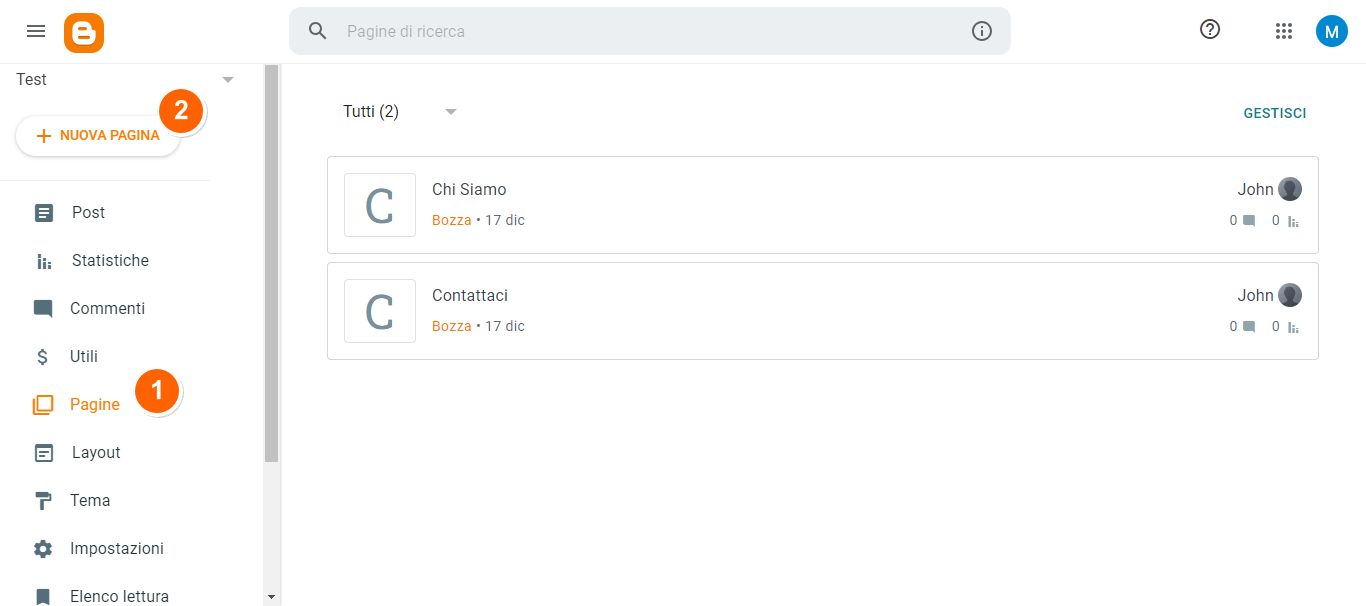Click the Blogger logo
Viewport: 1366px width, 606px height.
(x=84, y=33)
